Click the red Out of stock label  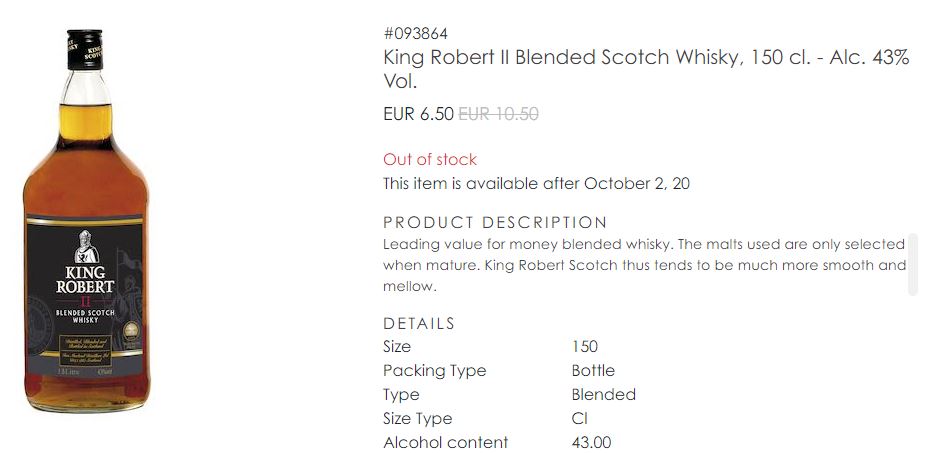click(x=430, y=159)
